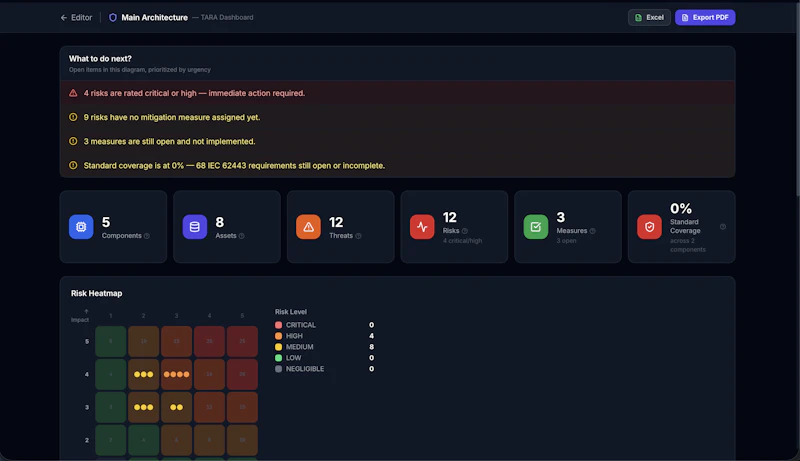Open the 3 measures still open alert
This screenshot has width=800, height=461.
click(397, 141)
